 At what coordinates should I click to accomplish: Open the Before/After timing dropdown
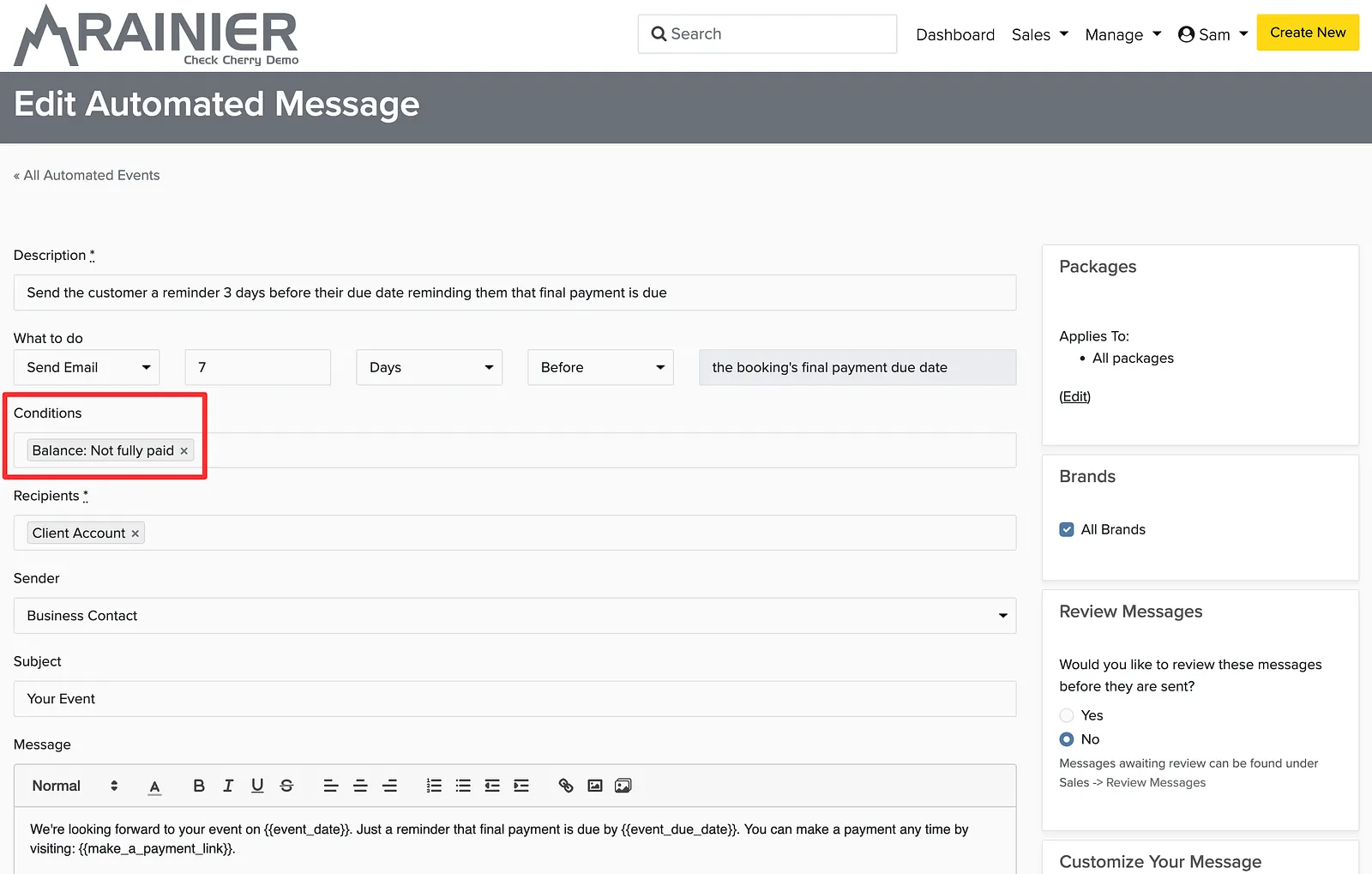pos(601,367)
